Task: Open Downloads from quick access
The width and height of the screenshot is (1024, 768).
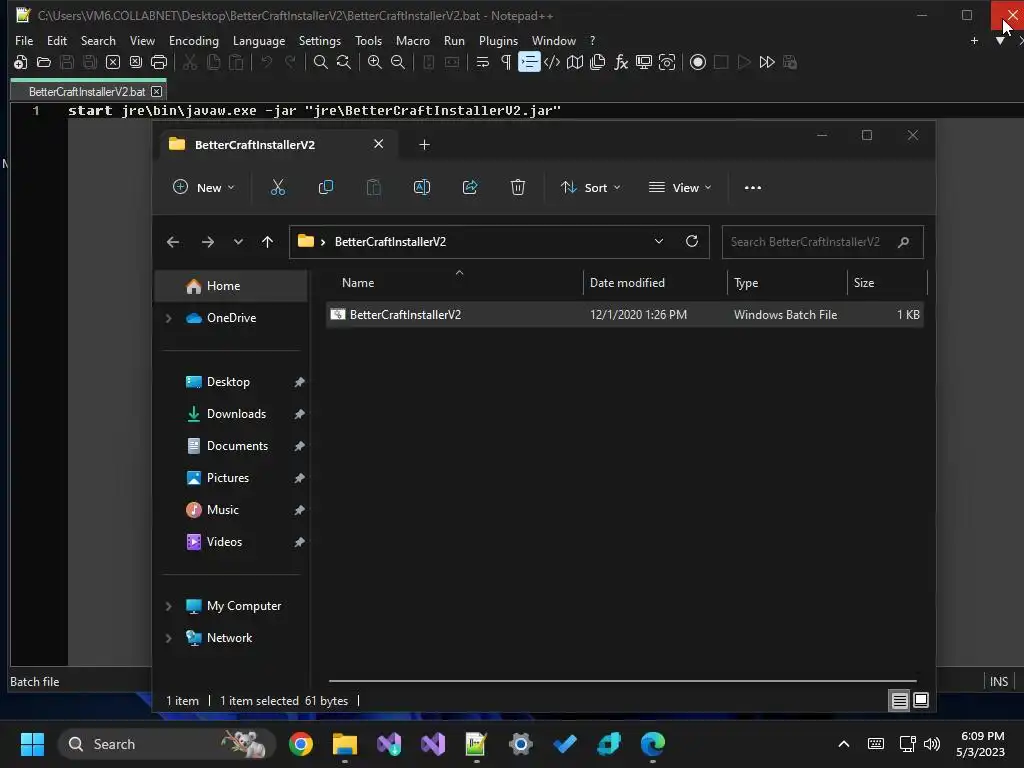Action: click(x=235, y=413)
